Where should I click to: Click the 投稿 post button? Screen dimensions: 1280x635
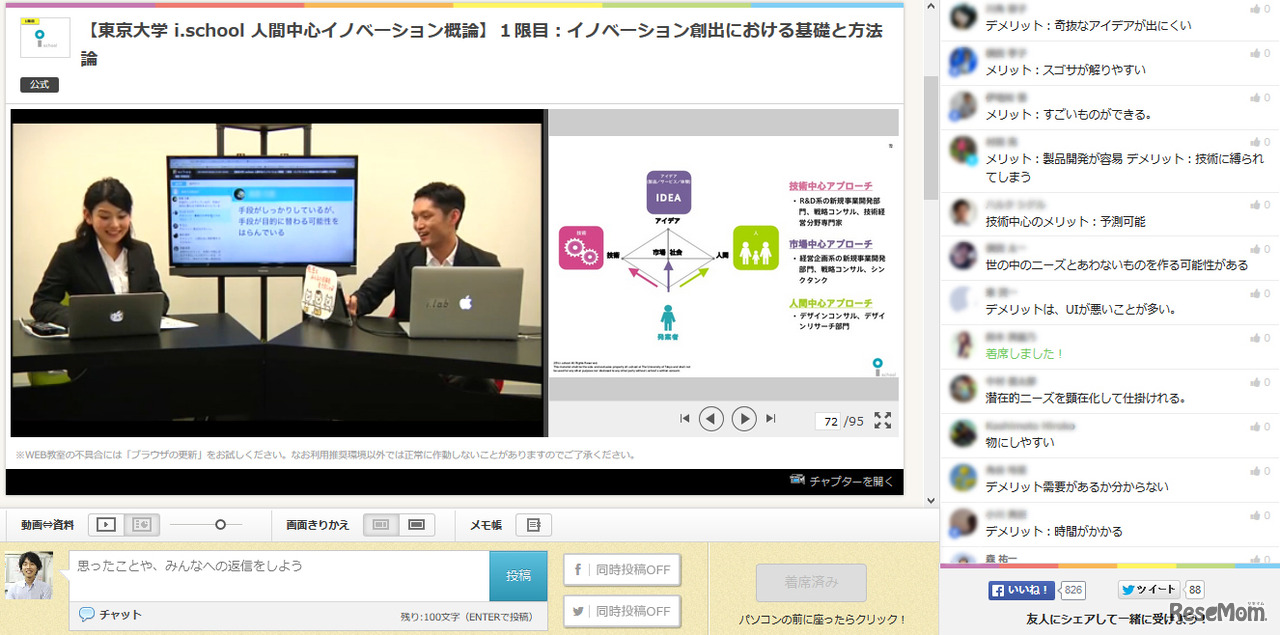518,576
